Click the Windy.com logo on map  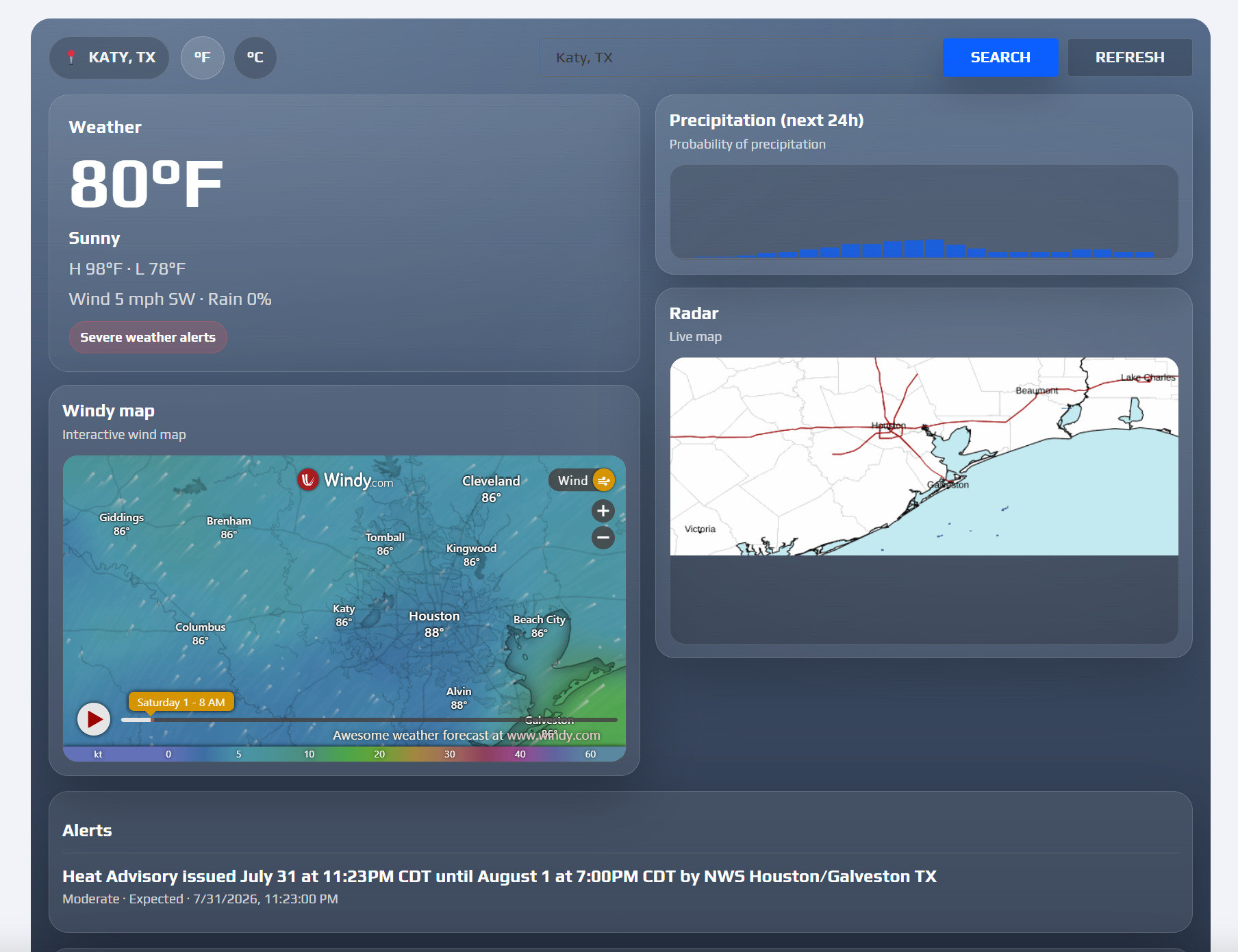point(346,479)
